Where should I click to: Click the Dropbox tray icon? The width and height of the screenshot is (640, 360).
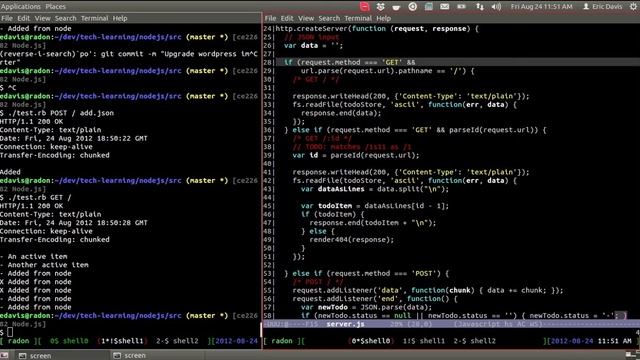[x=380, y=7]
